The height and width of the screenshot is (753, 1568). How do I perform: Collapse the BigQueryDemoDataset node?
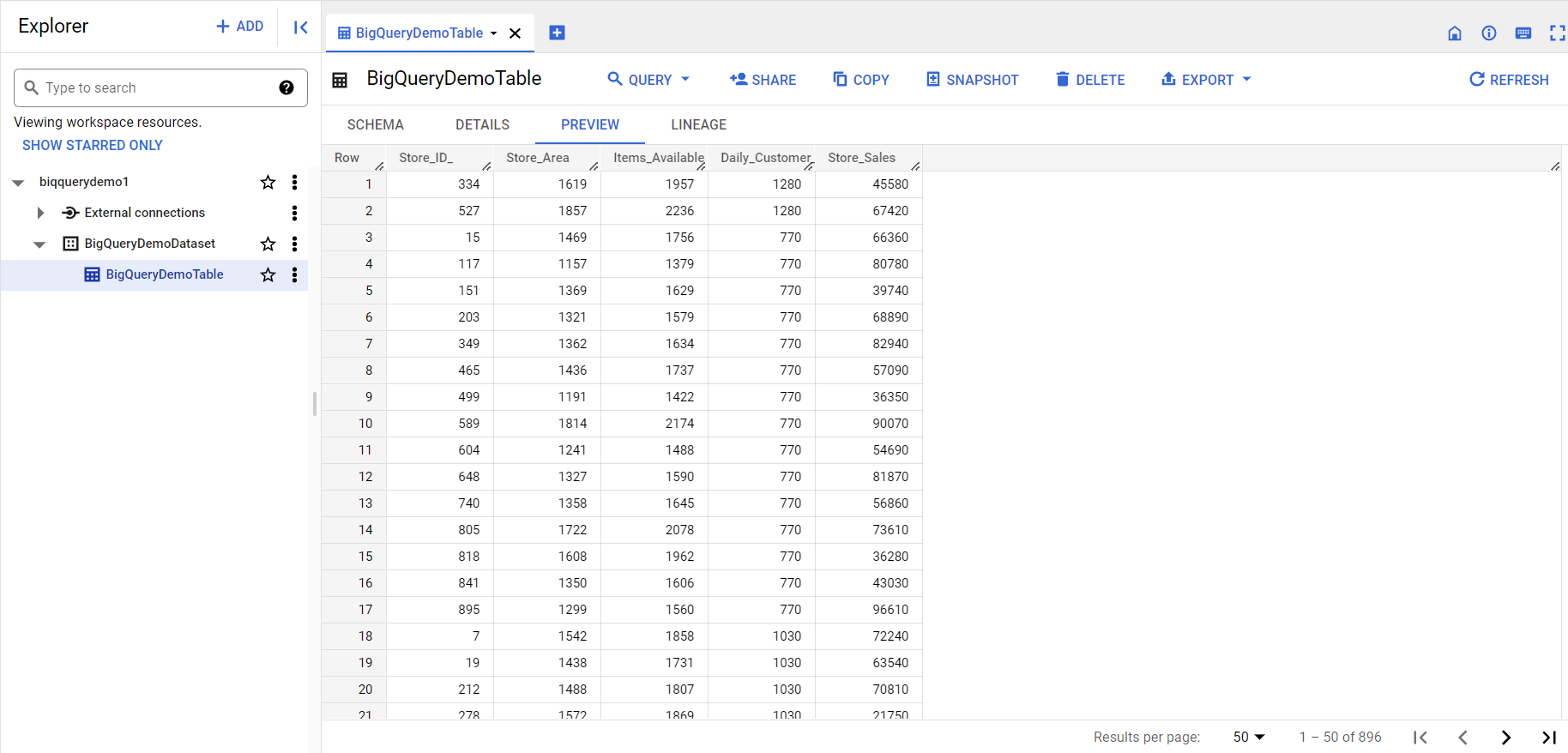pos(39,244)
